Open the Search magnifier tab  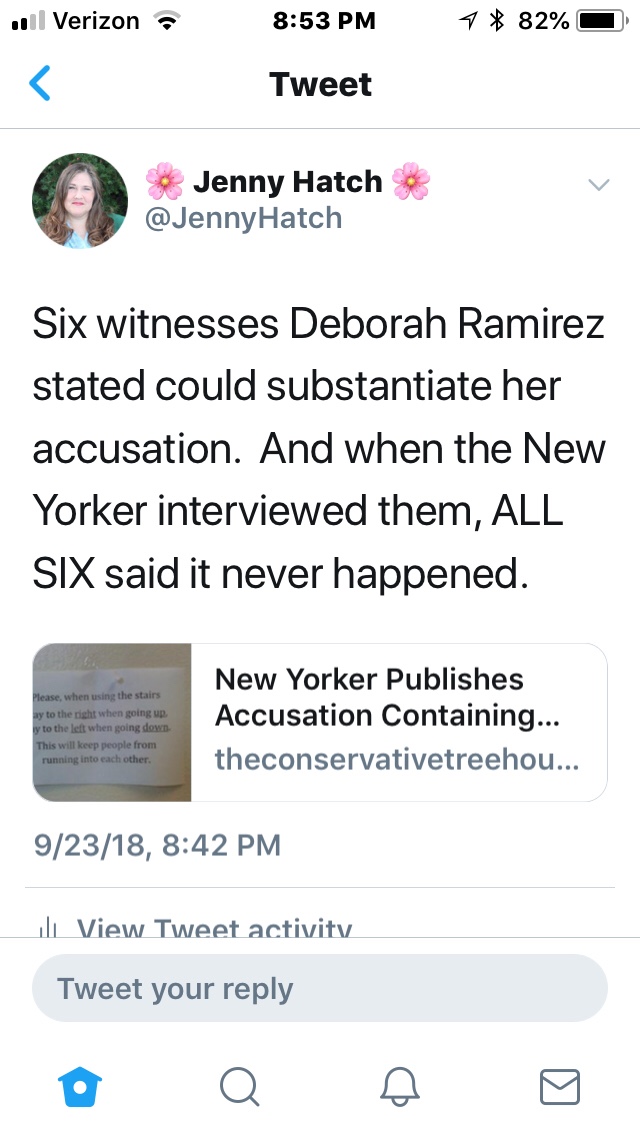click(240, 1085)
